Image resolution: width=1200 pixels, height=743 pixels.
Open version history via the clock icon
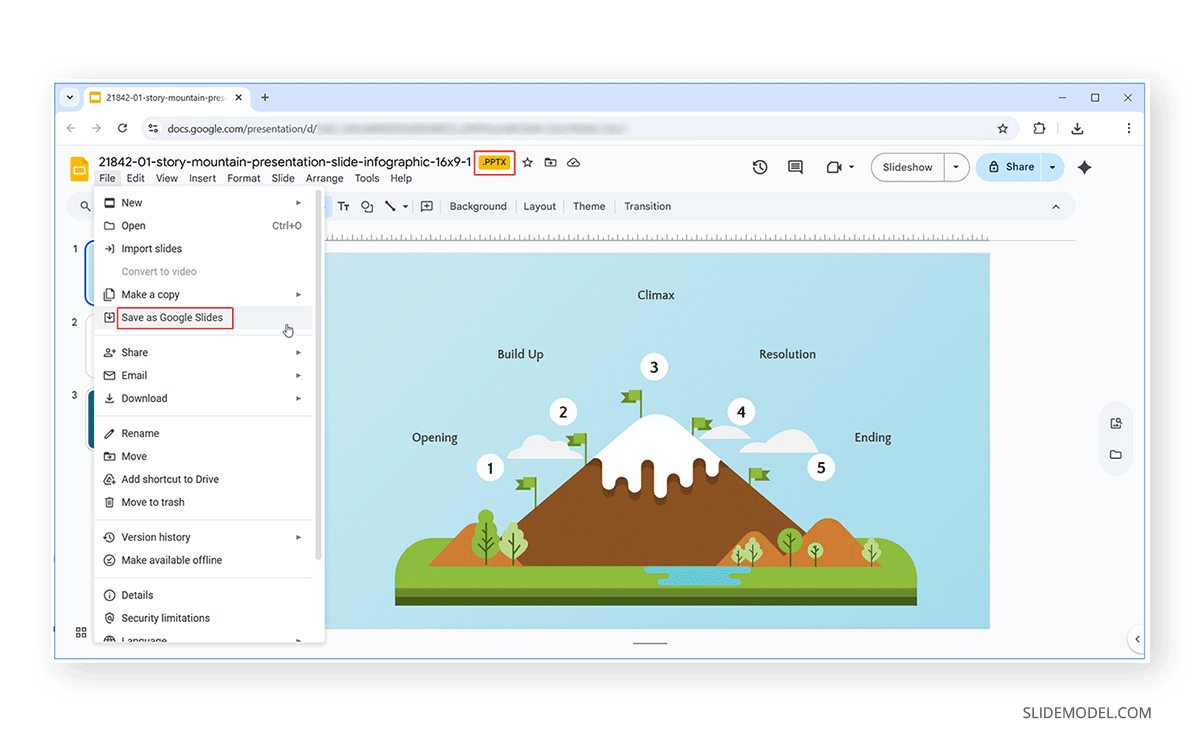(x=760, y=167)
